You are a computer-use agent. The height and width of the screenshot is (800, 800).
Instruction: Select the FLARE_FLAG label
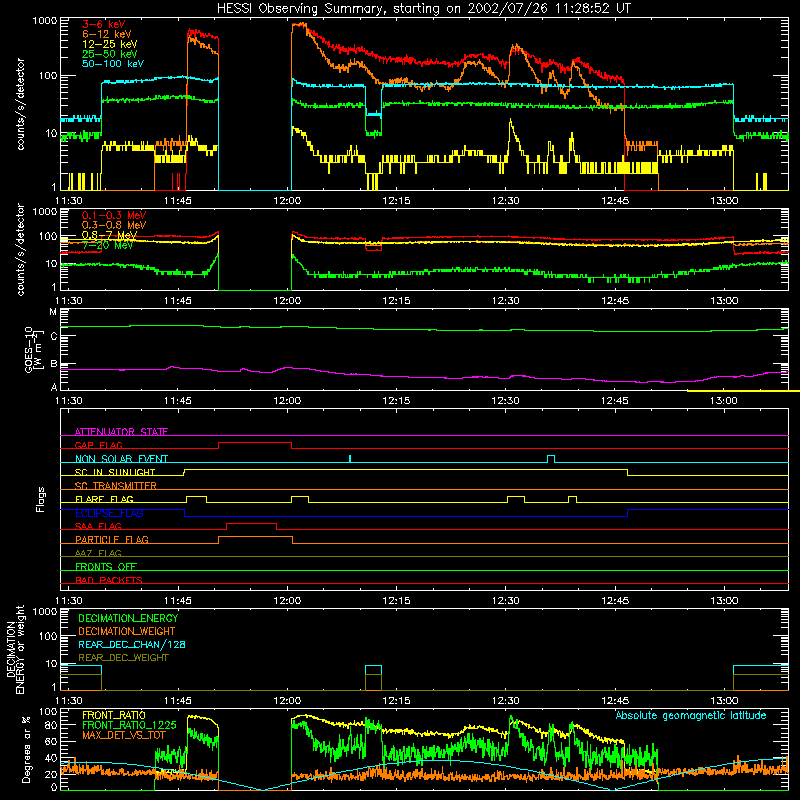point(104,499)
